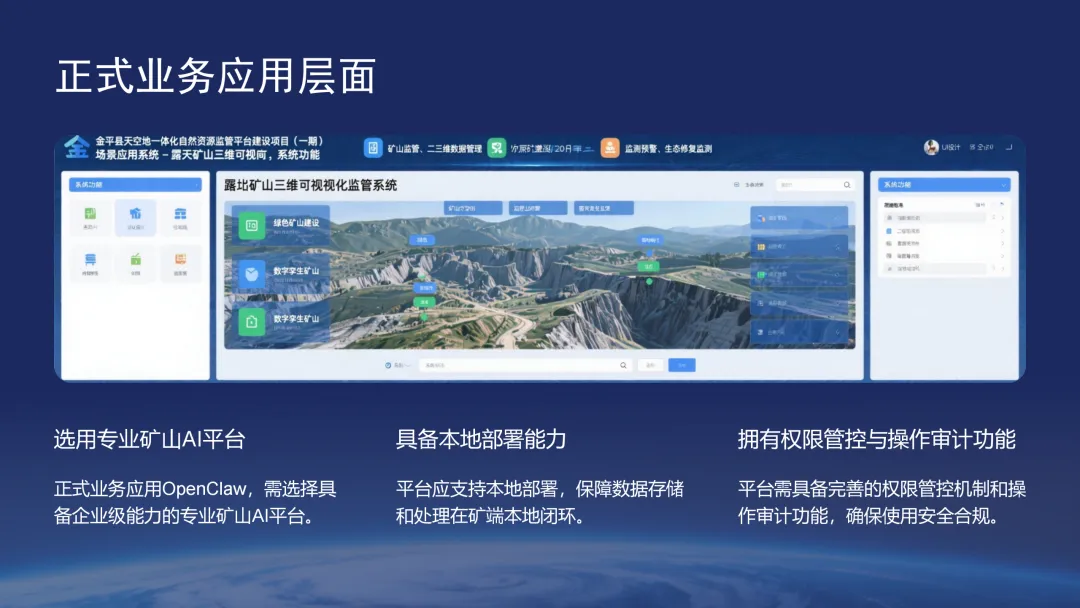
Task: Click the UI设计 username text
Action: coord(951,147)
